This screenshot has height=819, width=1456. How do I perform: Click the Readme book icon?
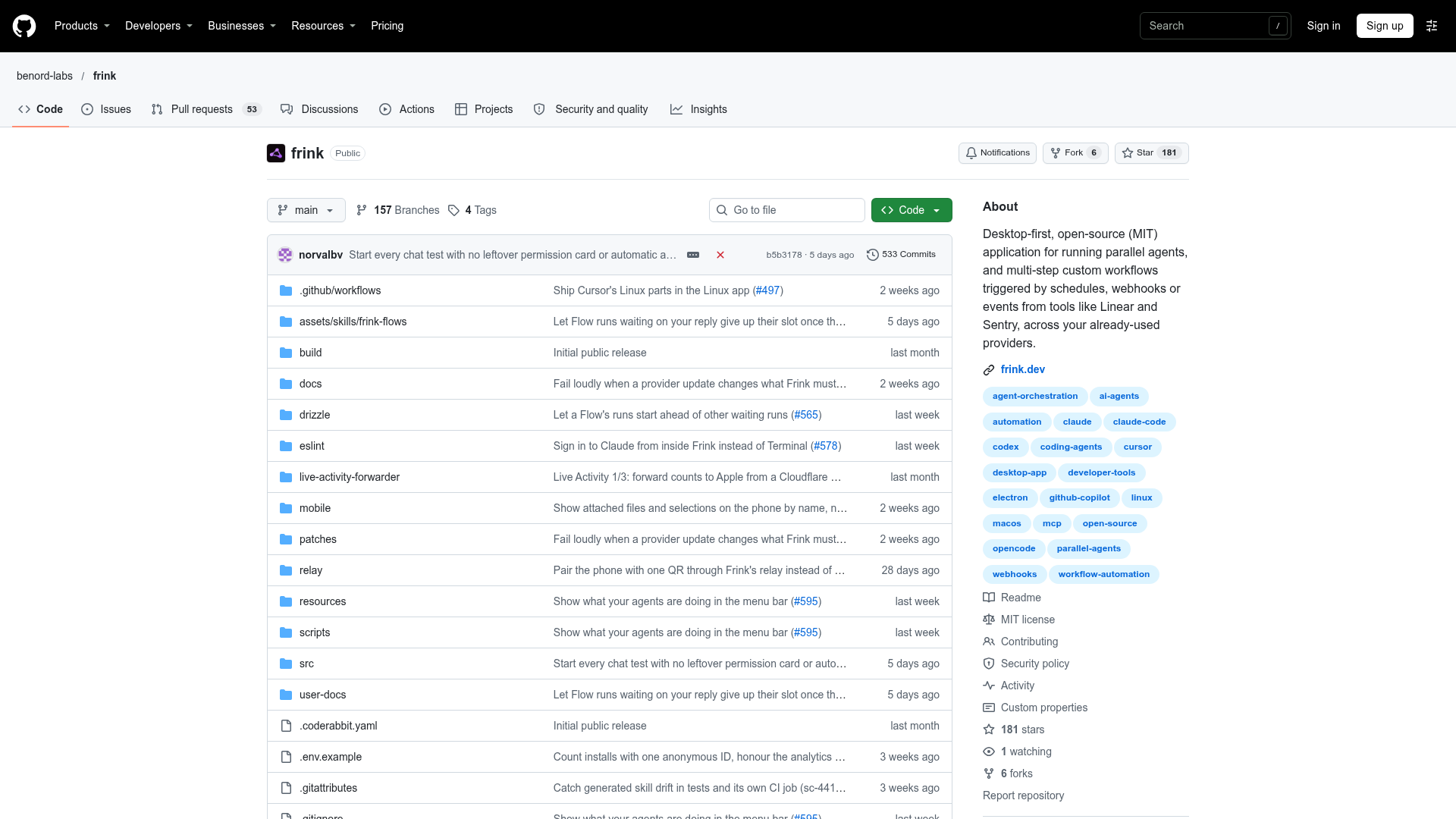click(989, 598)
